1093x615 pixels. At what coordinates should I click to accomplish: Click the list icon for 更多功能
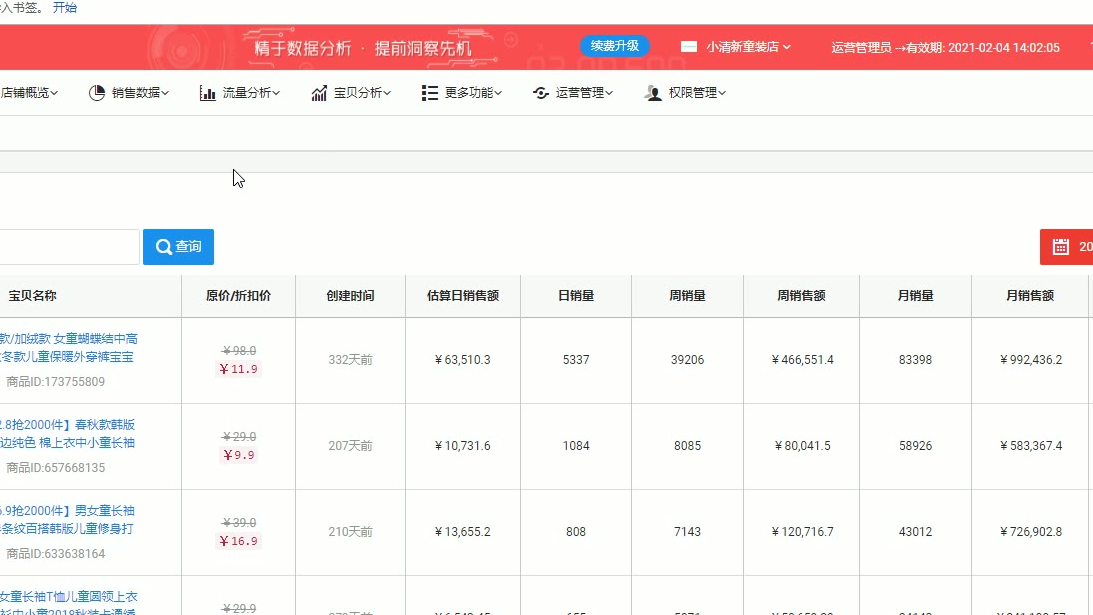(430, 93)
